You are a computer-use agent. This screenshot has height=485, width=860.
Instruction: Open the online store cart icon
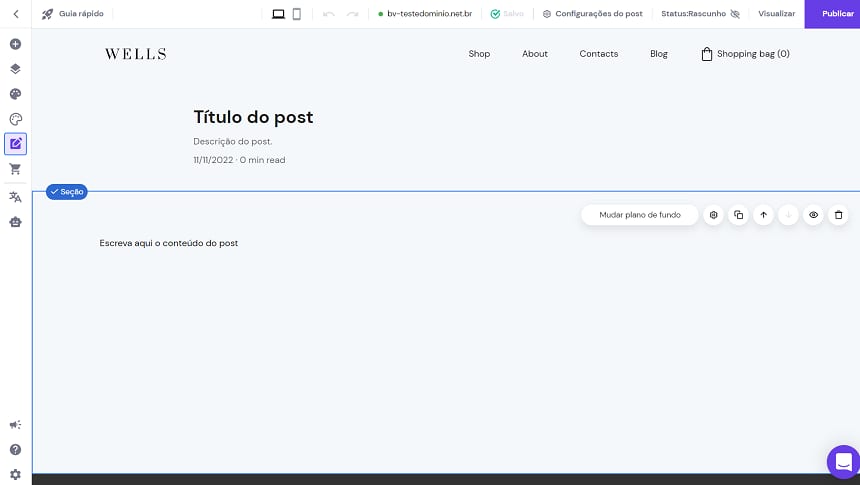pyautogui.click(x=15, y=169)
